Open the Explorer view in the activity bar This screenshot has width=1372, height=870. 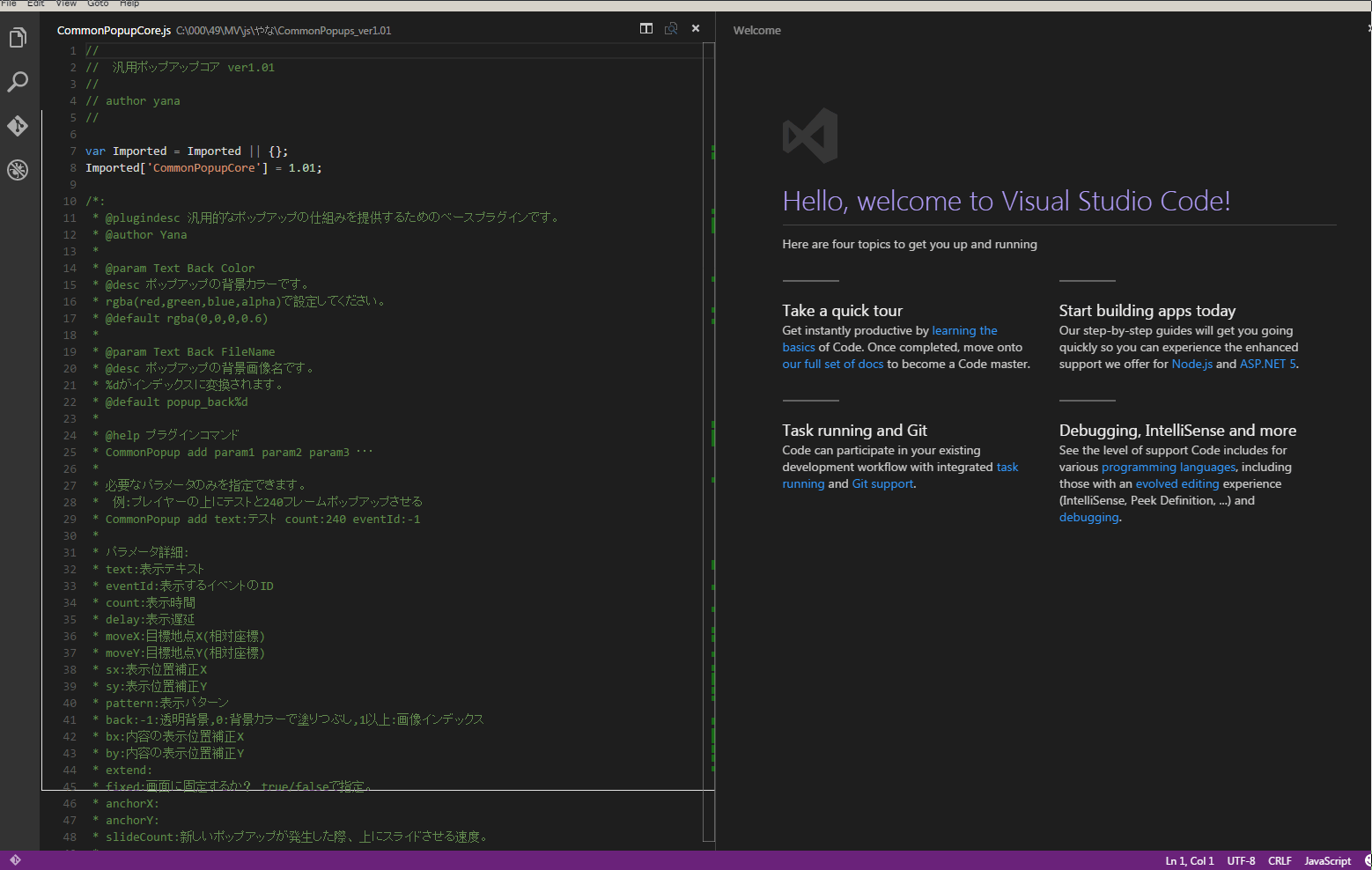(x=18, y=38)
